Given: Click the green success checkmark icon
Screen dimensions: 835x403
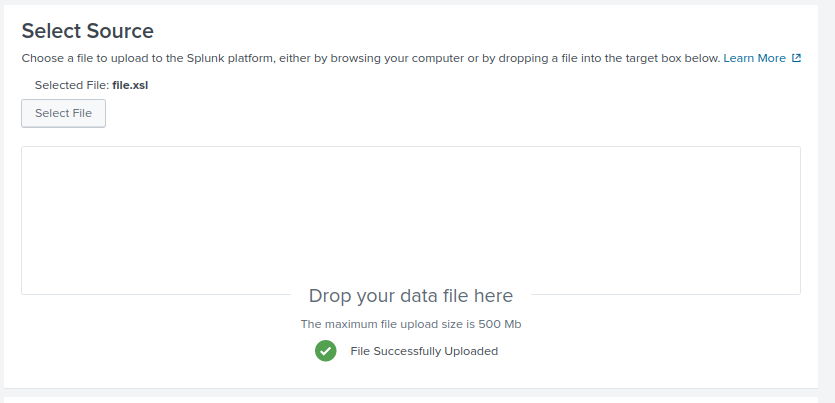Looking at the screenshot, I should coord(325,351).
